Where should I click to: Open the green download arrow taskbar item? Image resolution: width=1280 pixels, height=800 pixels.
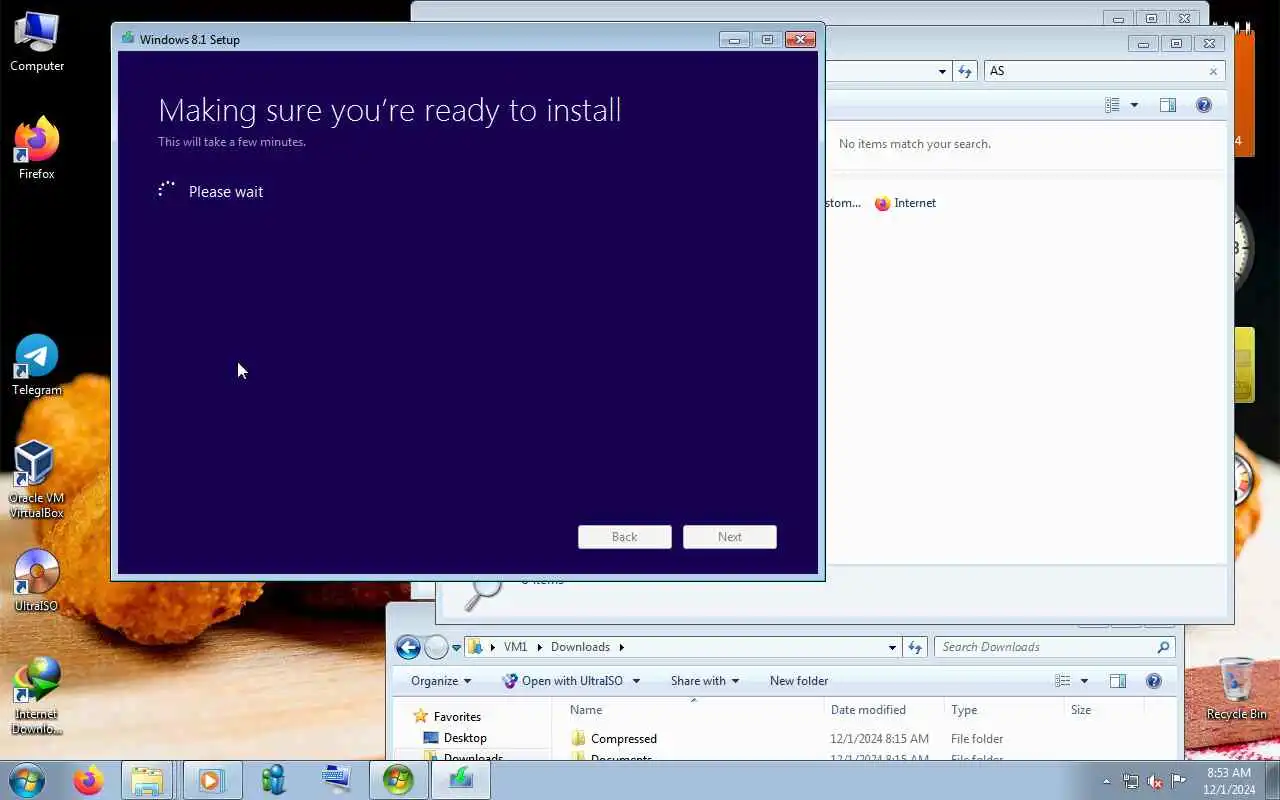[460, 780]
